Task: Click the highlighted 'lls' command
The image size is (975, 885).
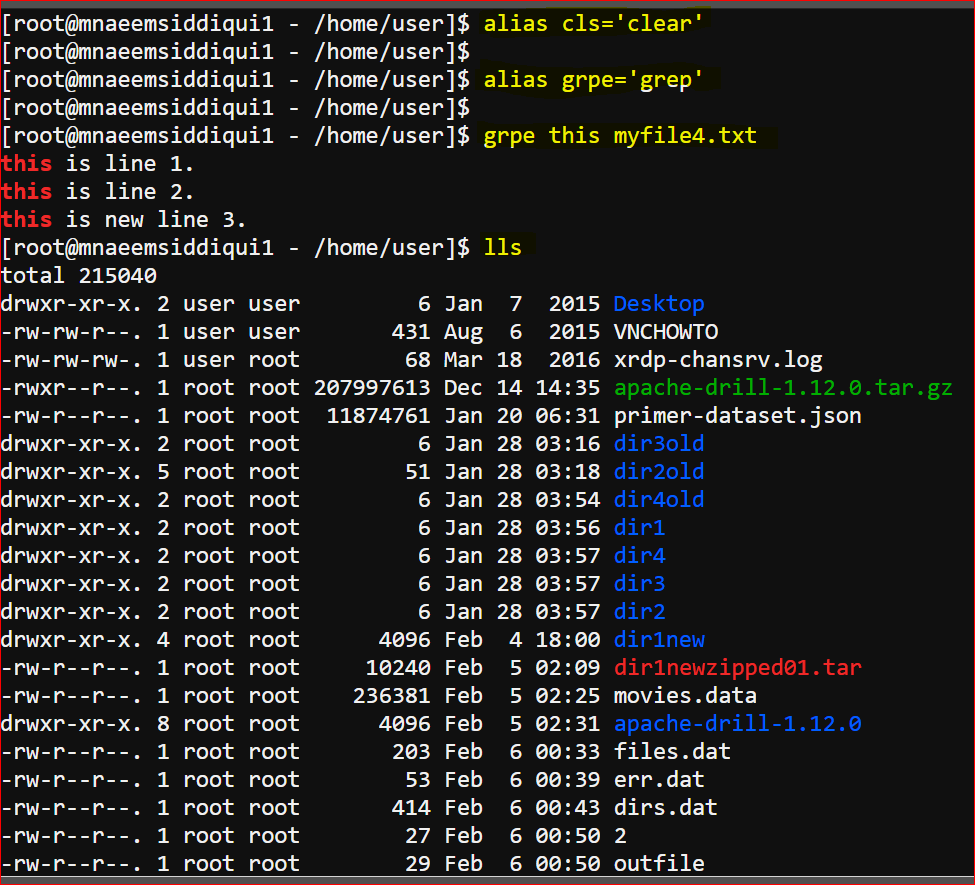Action: 502,248
